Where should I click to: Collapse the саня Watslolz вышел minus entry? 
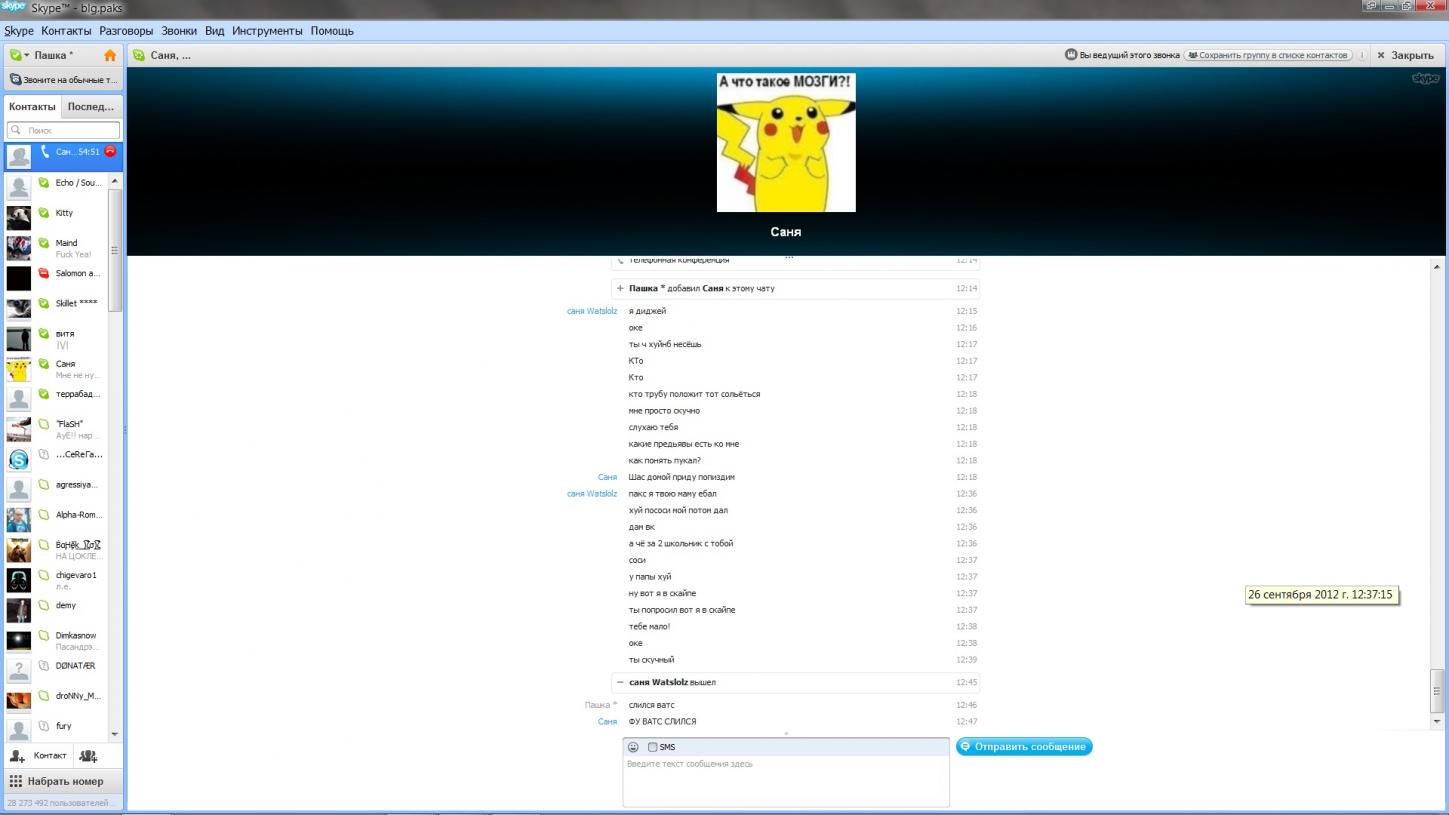pyautogui.click(x=620, y=682)
